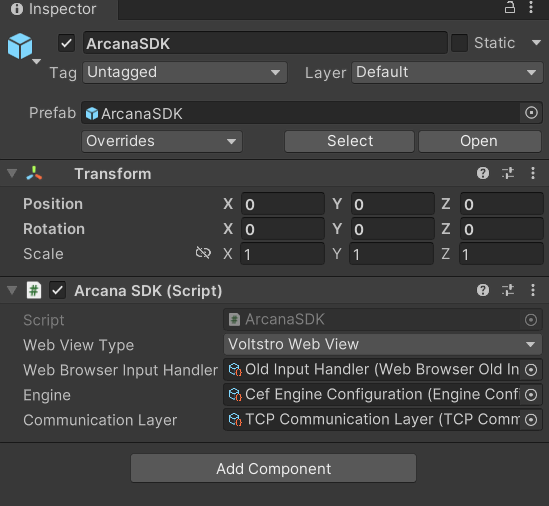Viewport: 549px width, 506px height.
Task: Click the blue cube GameObject icon
Action: tap(20, 46)
